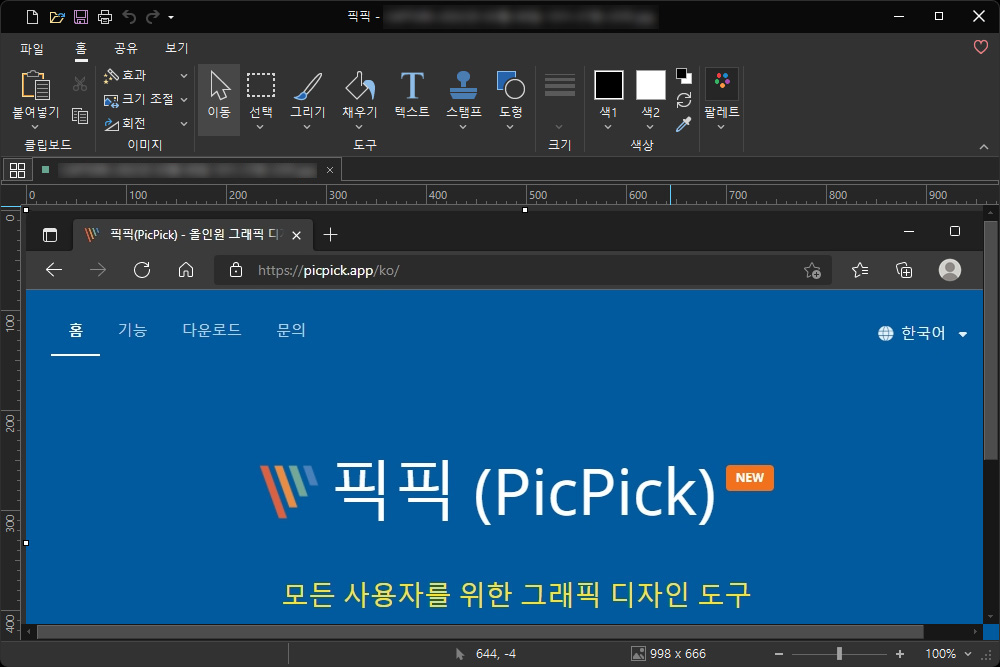Select the 이동 move tool
1000x667 pixels.
pos(219,99)
